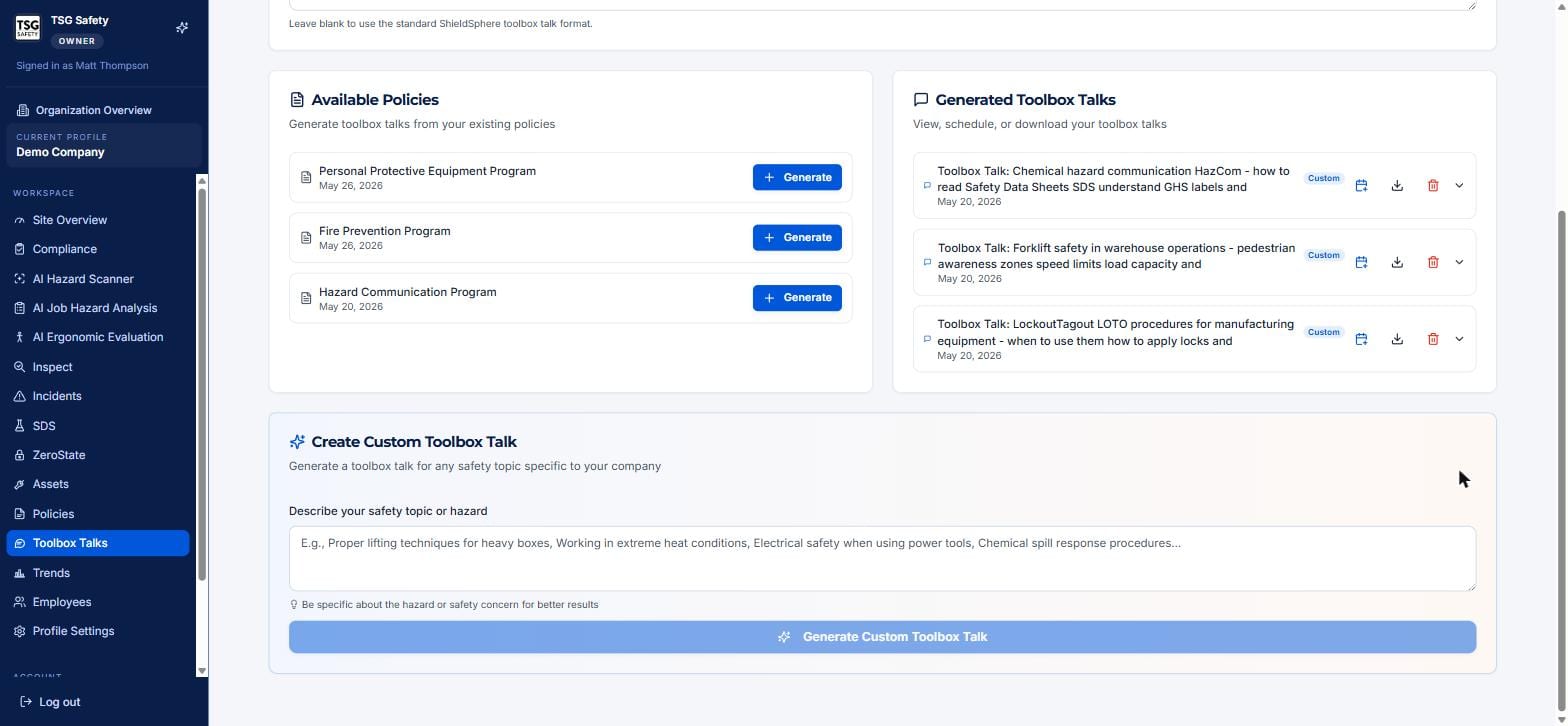Click the sparkle icon beside TSG Safety
This screenshot has height=726, width=1568.
pyautogui.click(x=182, y=28)
